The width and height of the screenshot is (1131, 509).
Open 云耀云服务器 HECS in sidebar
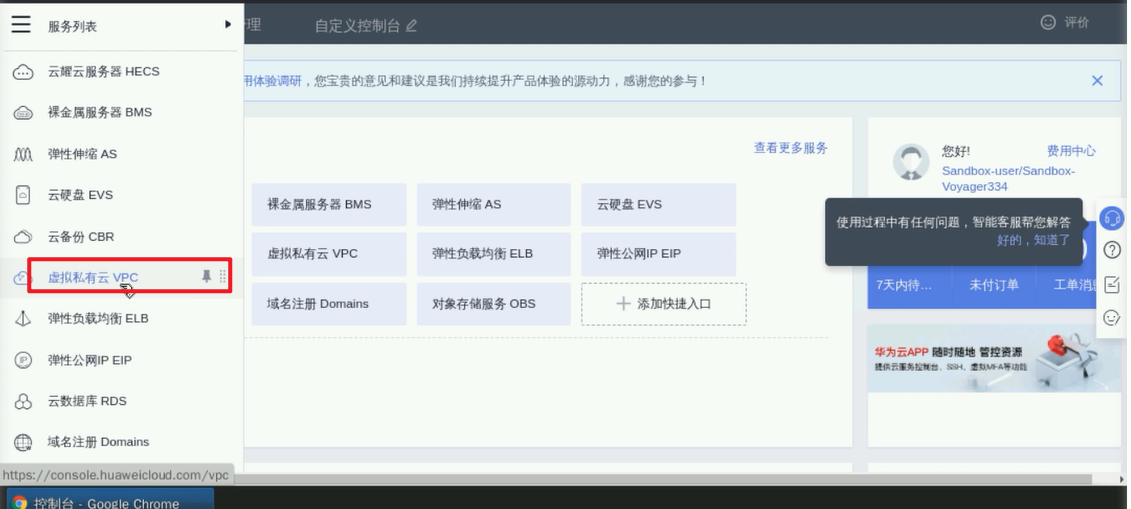pyautogui.click(x=104, y=71)
